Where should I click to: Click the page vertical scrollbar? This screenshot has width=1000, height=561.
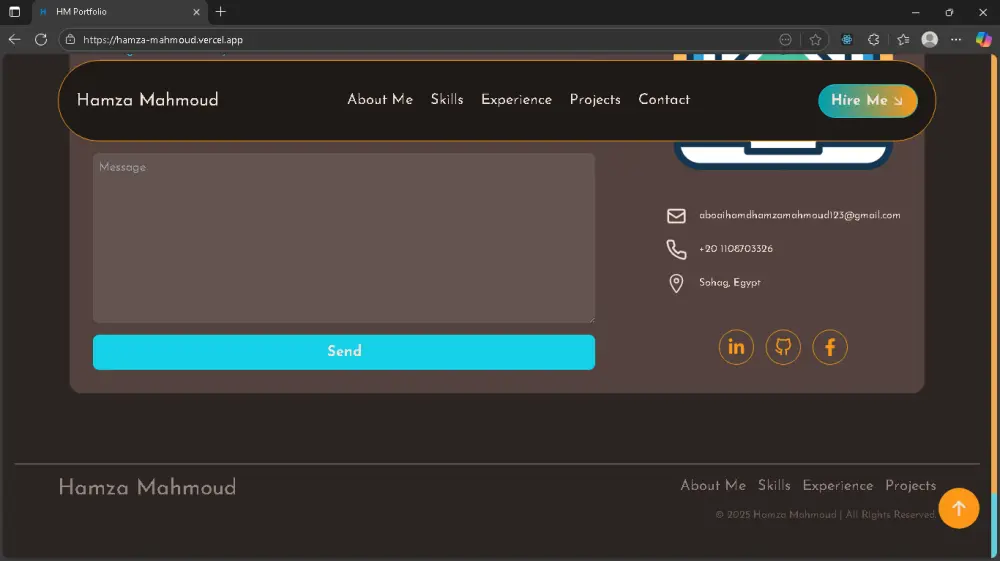pos(994,306)
